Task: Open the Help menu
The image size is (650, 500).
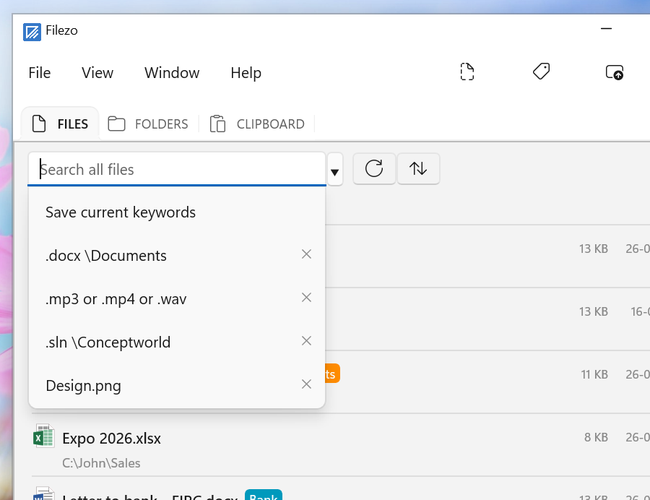Action: [x=246, y=73]
